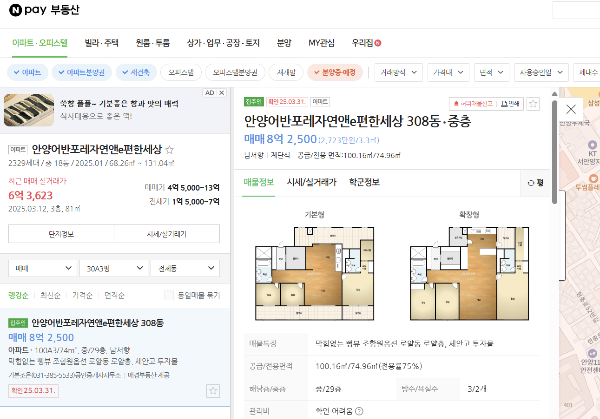Enable the 재개발 filter chip
Viewport: 600px width, 419px height.
(286, 72)
